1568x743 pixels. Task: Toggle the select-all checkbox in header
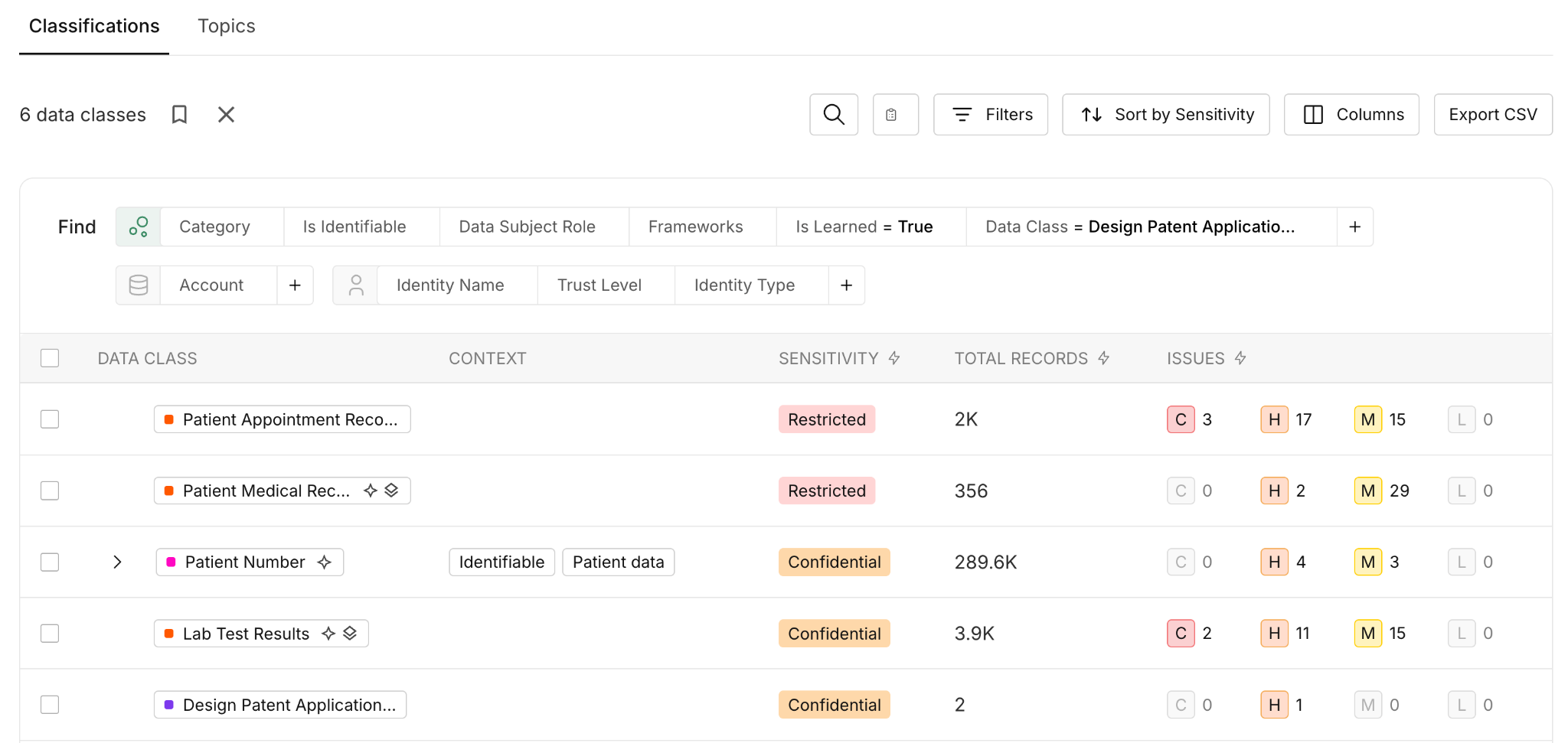[50, 358]
